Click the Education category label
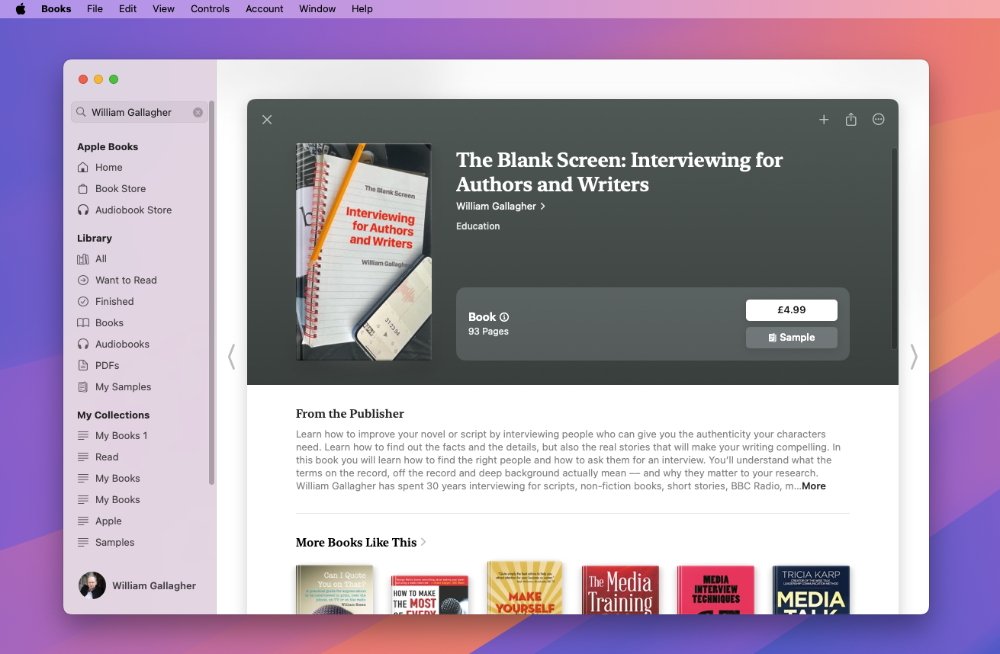 tap(478, 226)
